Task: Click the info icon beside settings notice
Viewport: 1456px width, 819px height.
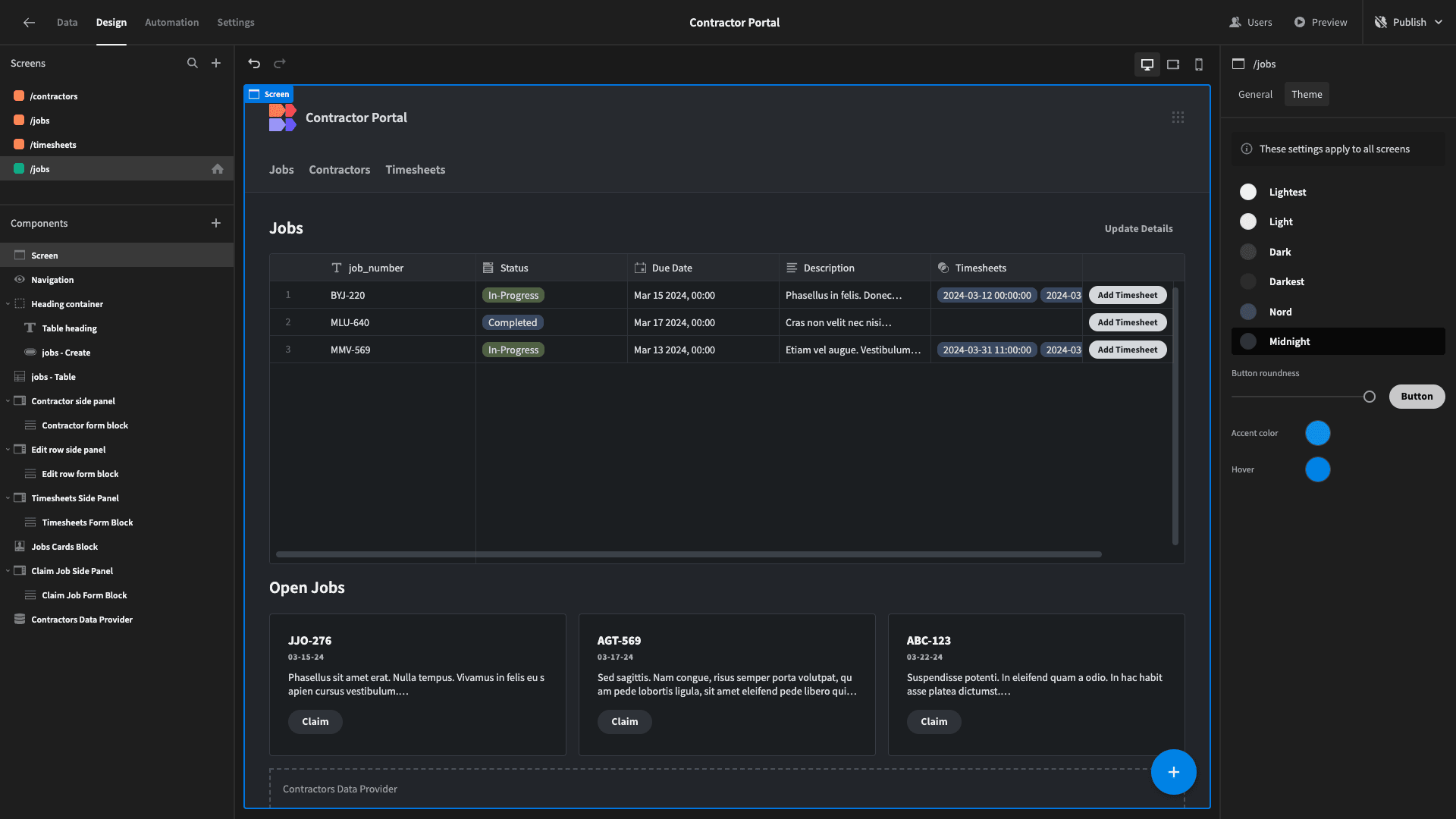Action: [x=1246, y=149]
